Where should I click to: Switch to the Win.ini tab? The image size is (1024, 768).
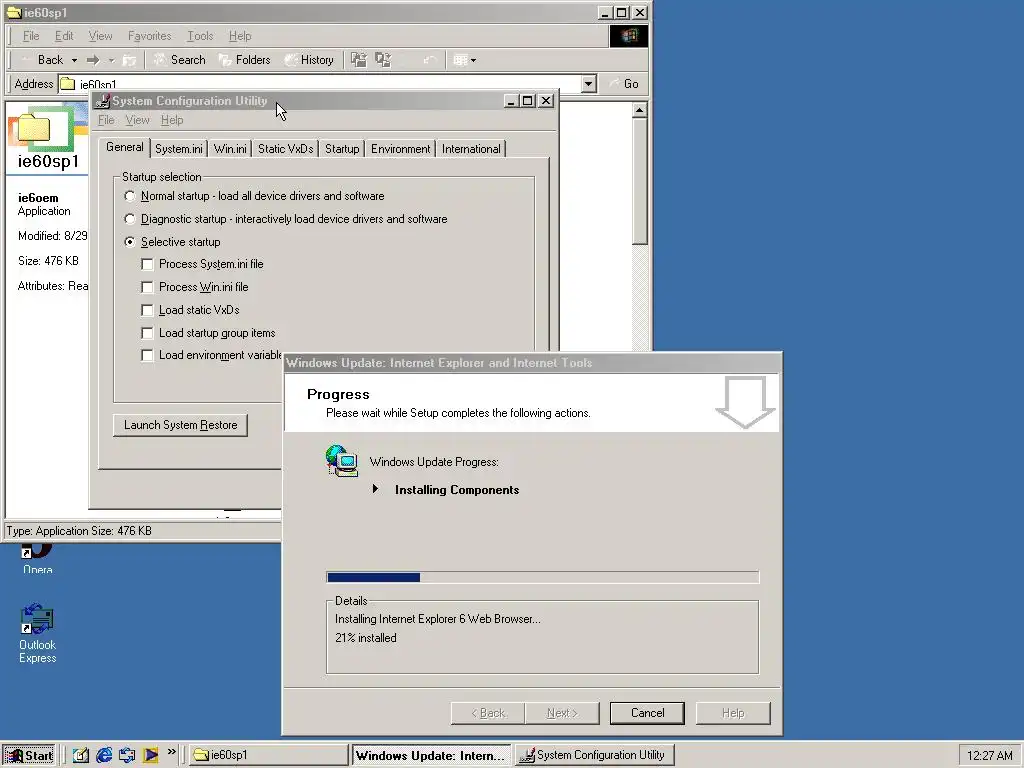click(x=230, y=149)
